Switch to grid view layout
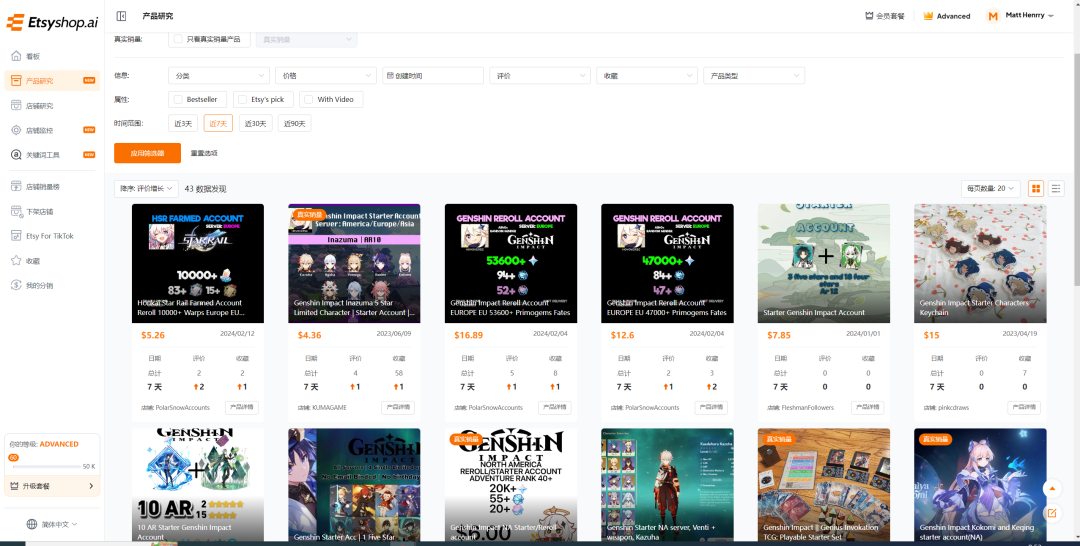The image size is (1080, 546). [x=1035, y=189]
